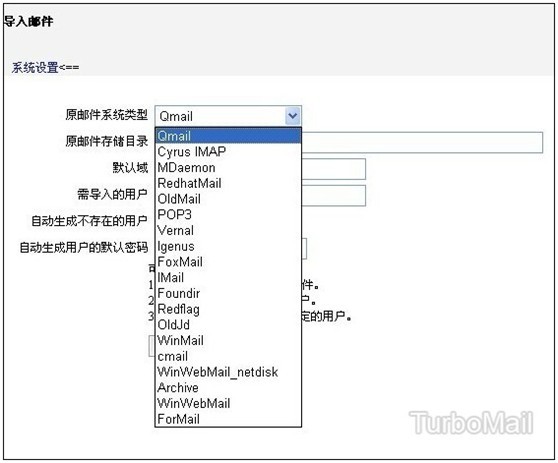The height and width of the screenshot is (463, 558).
Task: Select MDaemon mail system option
Action: coord(228,167)
